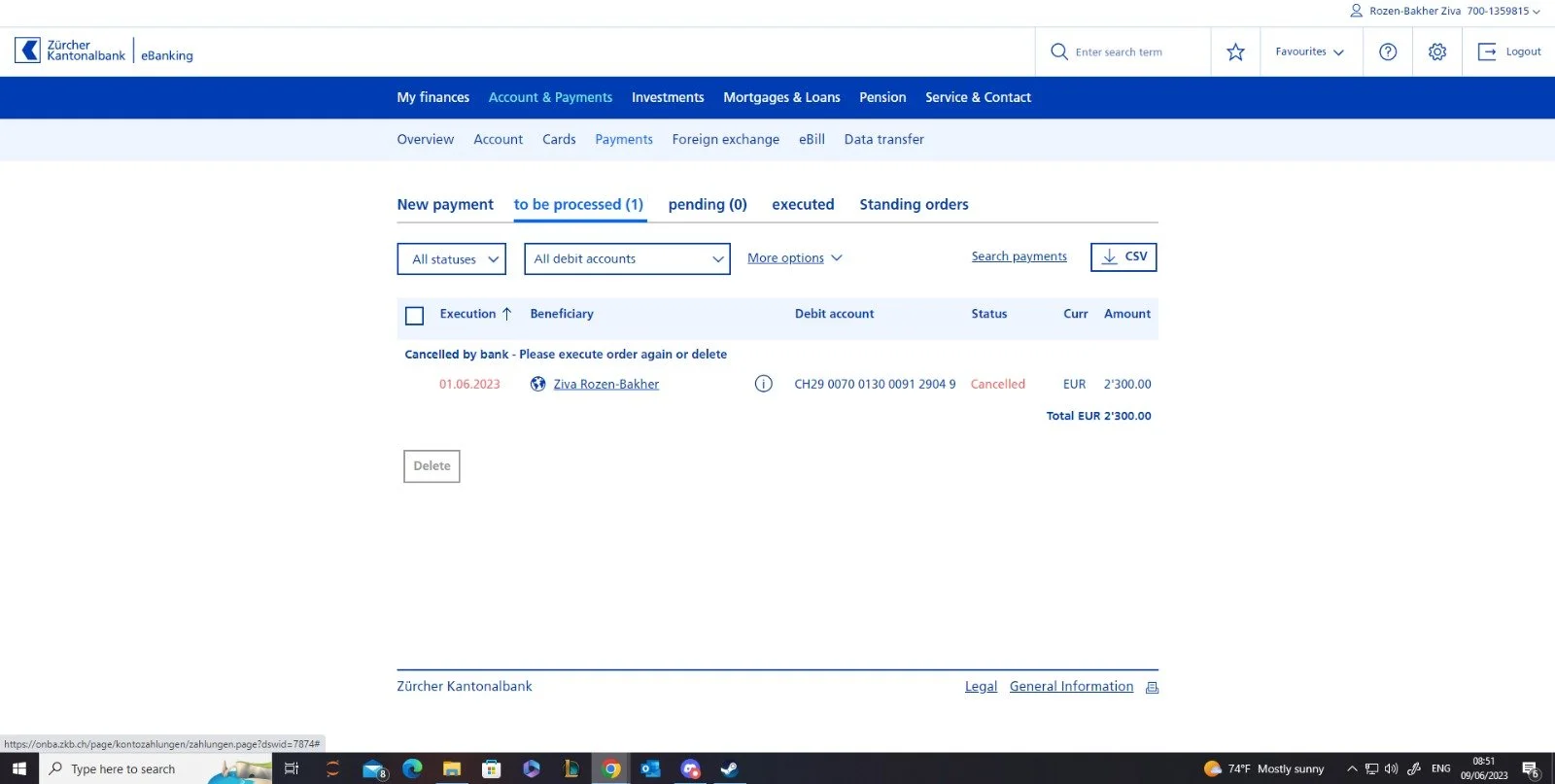
Task: Open the Mail app in taskbar
Action: click(372, 768)
